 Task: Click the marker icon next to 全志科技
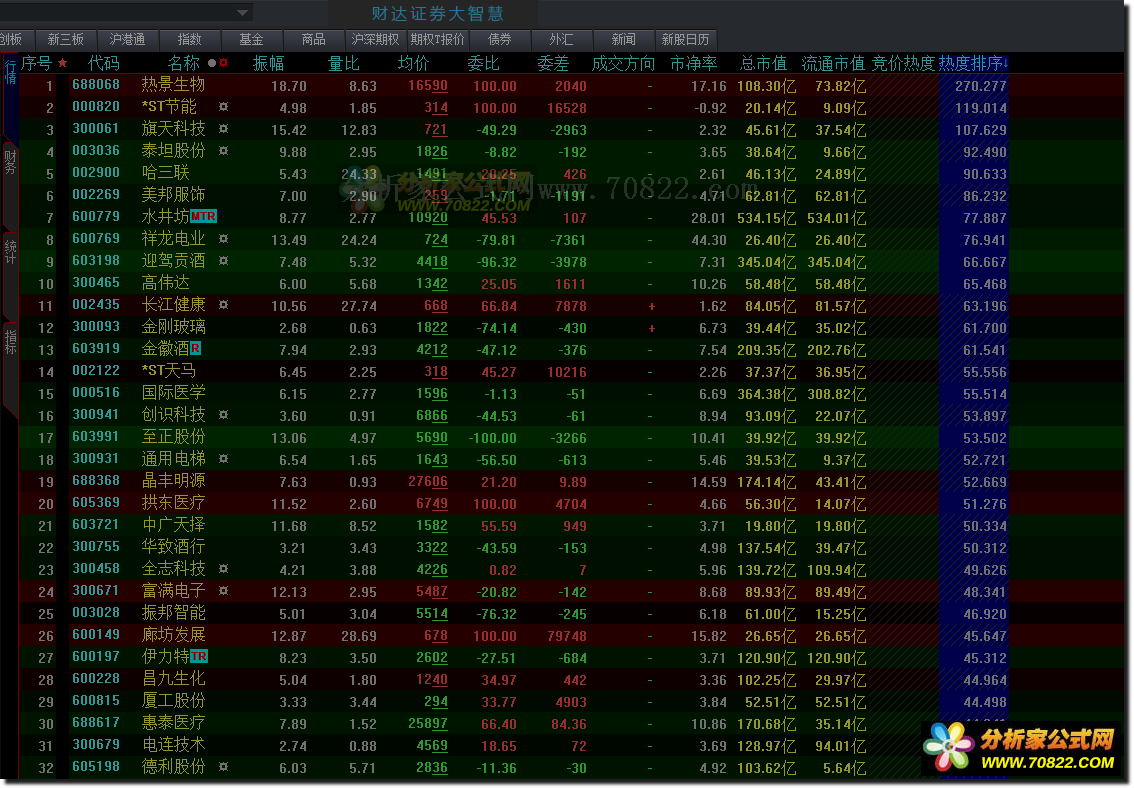pos(223,568)
